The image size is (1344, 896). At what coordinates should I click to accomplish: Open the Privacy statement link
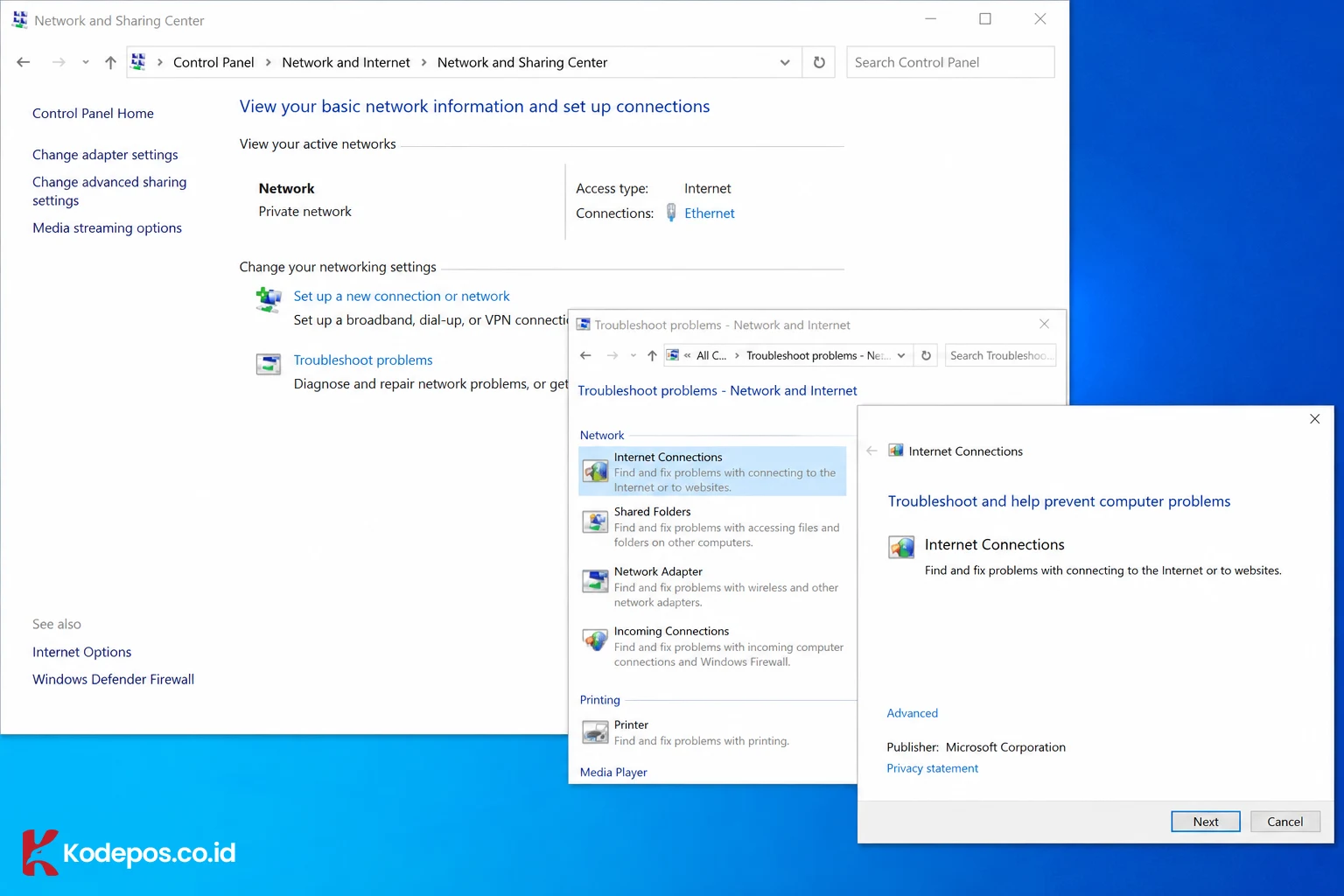[x=932, y=768]
